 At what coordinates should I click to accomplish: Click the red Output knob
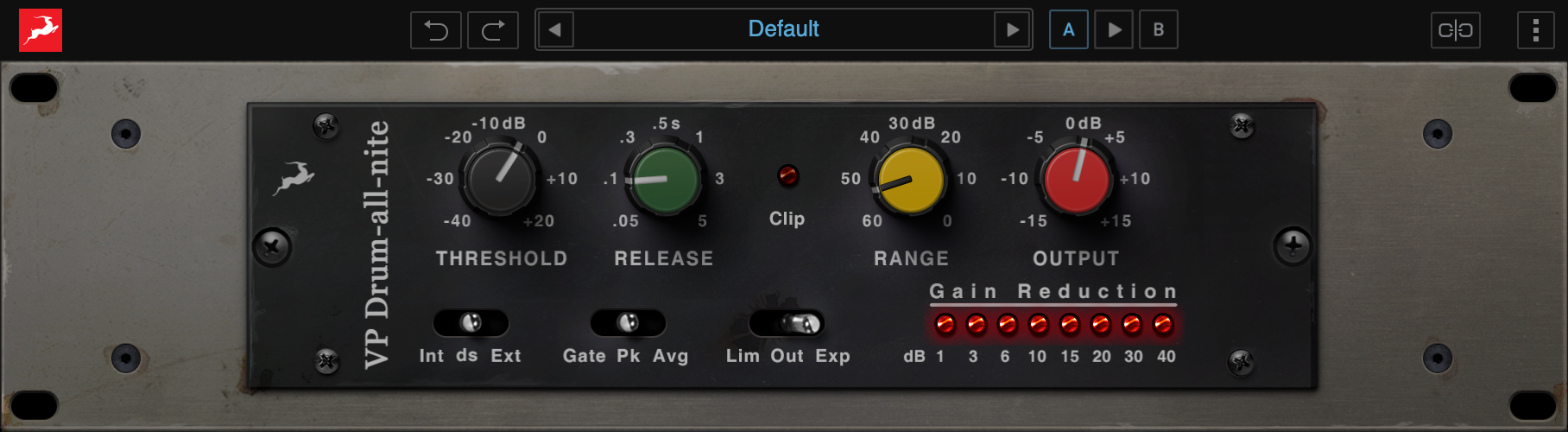(x=1076, y=179)
